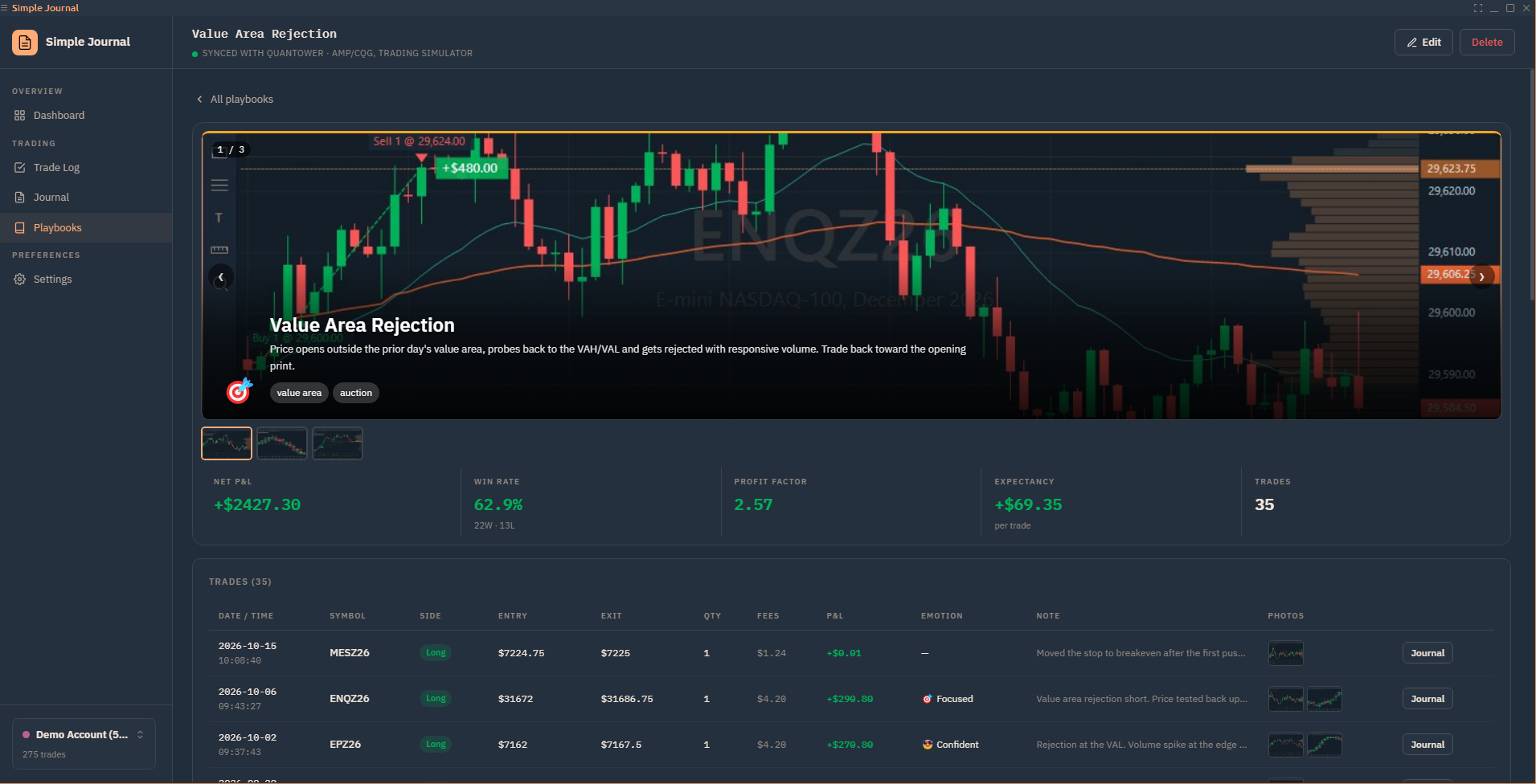Viewport: 1536px width, 784px height.
Task: Open the first EPZ26 trade photo
Action: [x=1286, y=745]
